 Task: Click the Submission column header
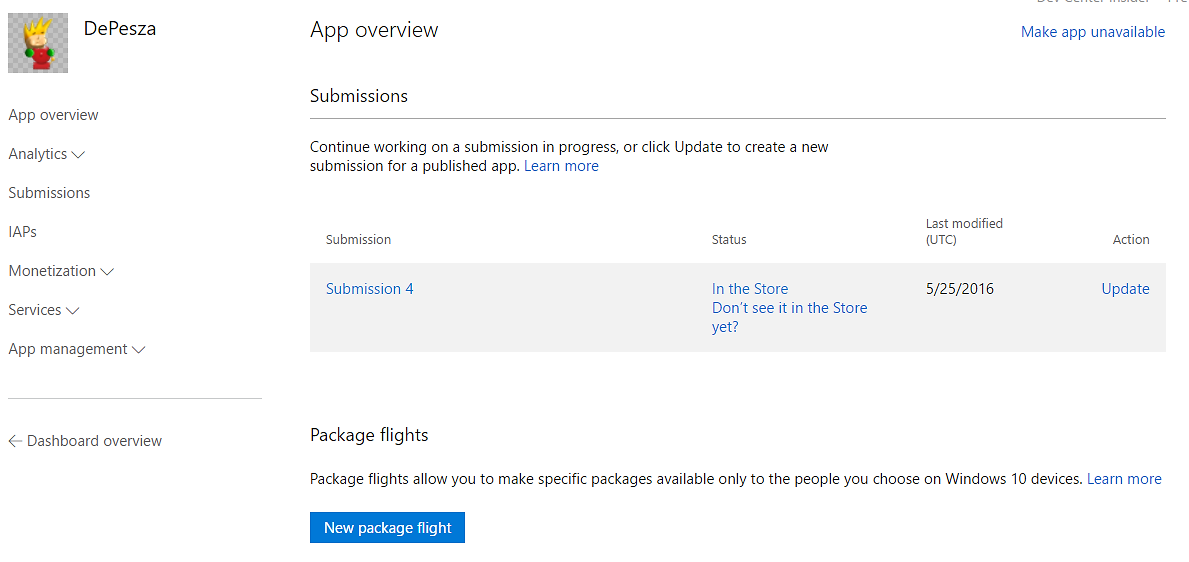pyautogui.click(x=359, y=240)
